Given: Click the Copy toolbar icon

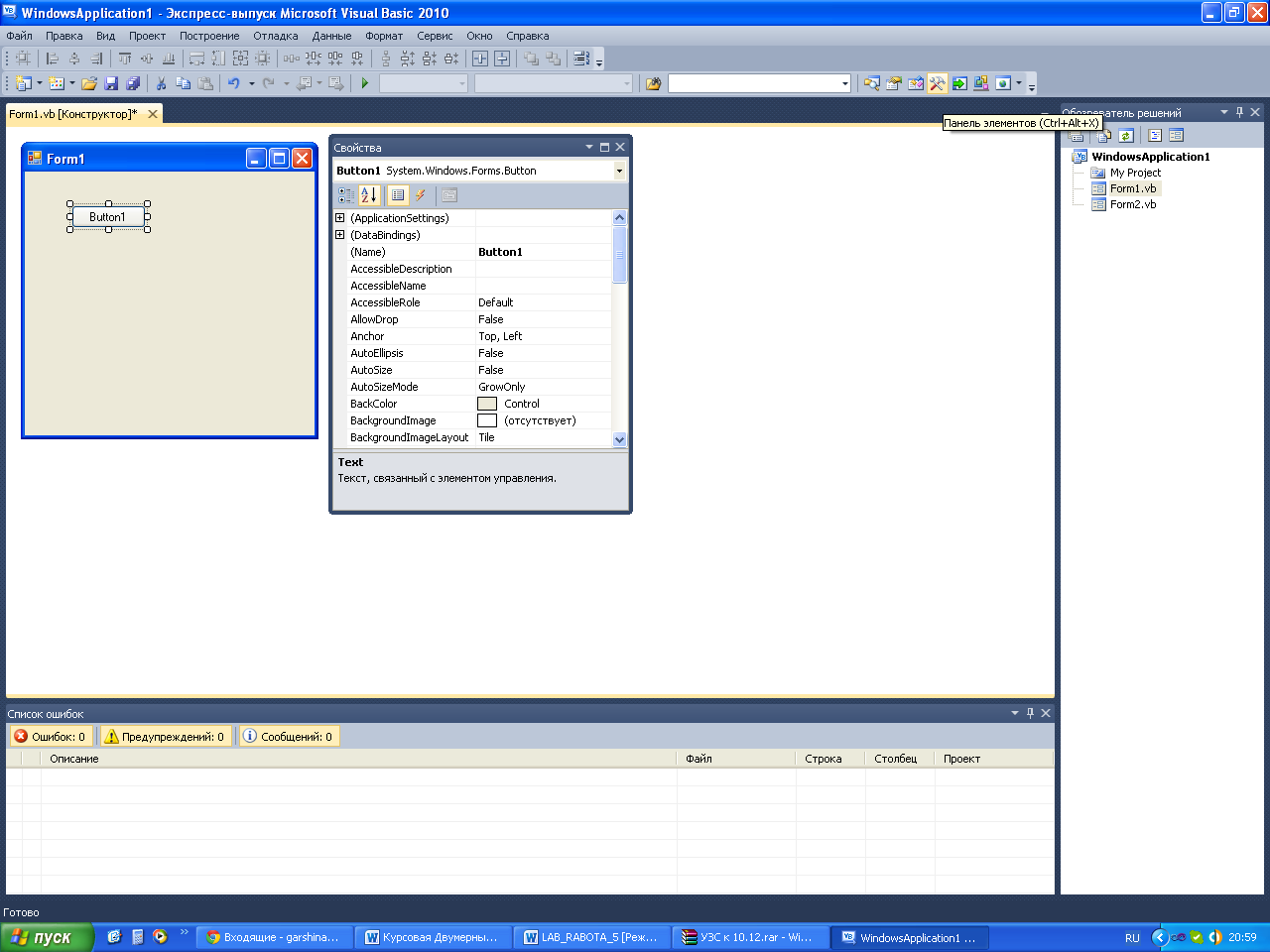Looking at the screenshot, I should pos(183,83).
